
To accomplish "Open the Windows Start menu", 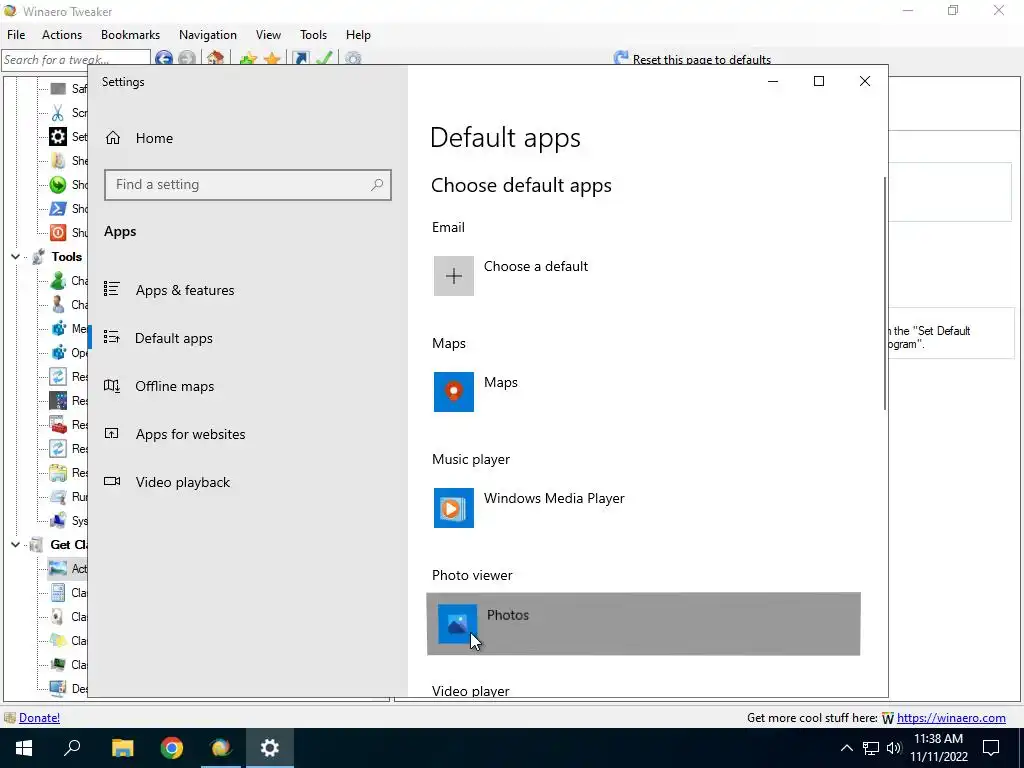I will 24,748.
